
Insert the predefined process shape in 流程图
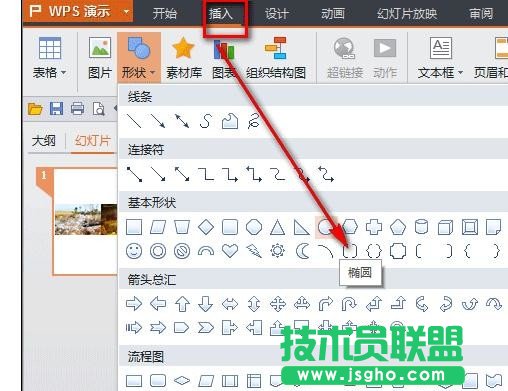coord(230,381)
